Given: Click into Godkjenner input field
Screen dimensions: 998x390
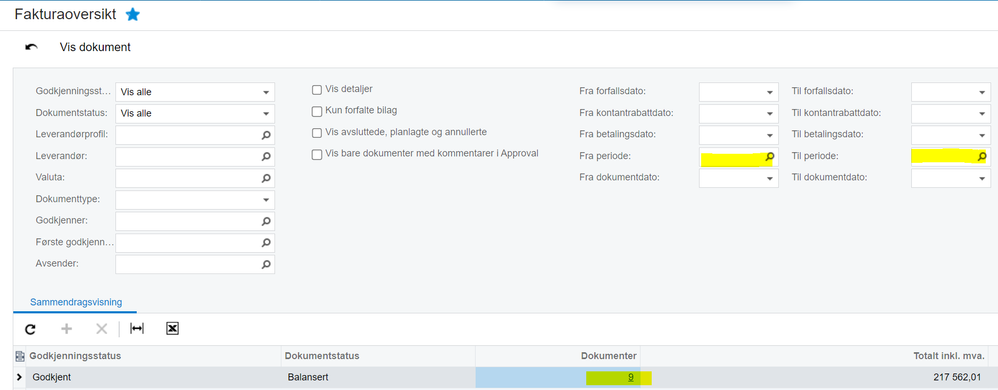Looking at the screenshot, I should [x=195, y=221].
